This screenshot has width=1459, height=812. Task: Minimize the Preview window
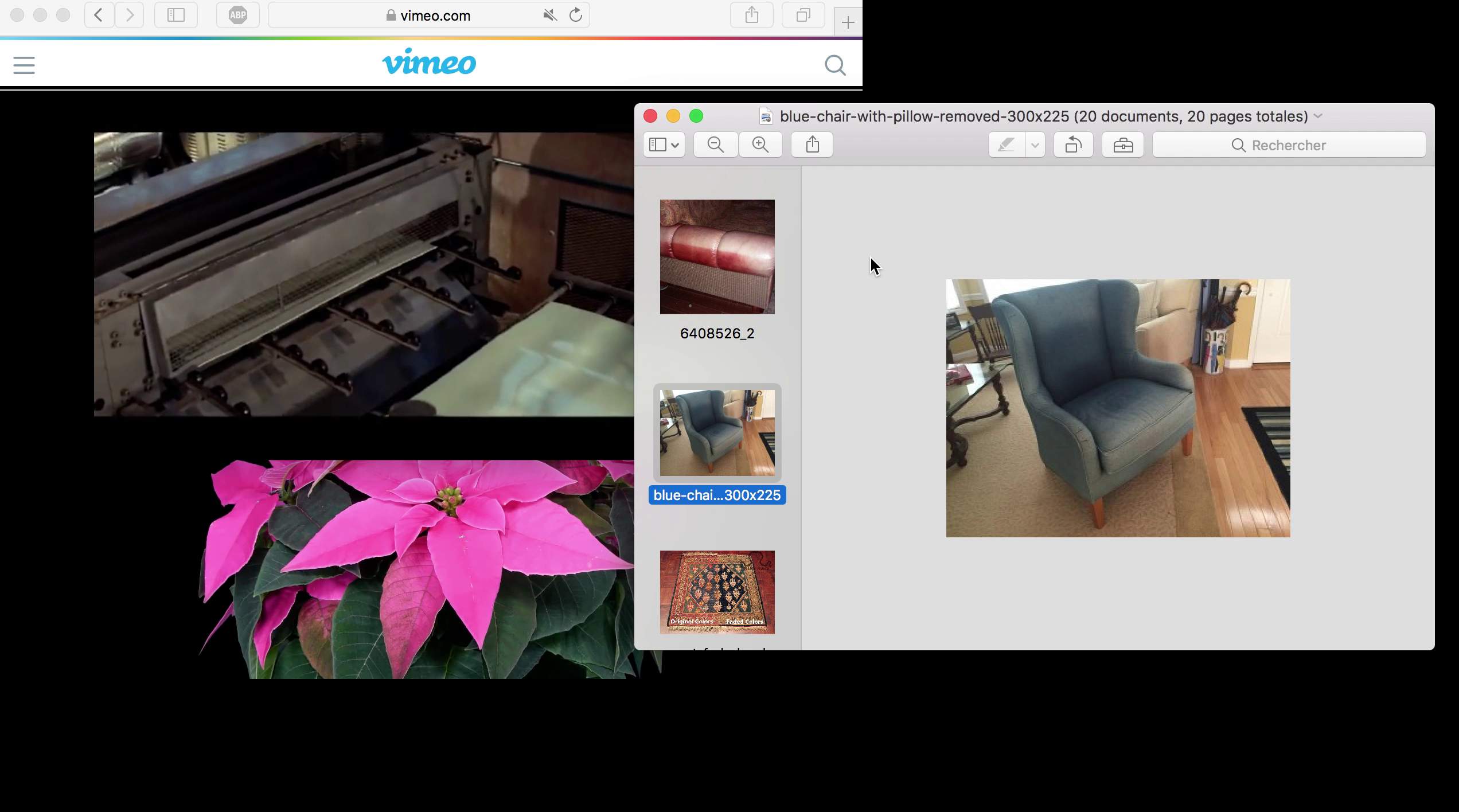click(673, 116)
